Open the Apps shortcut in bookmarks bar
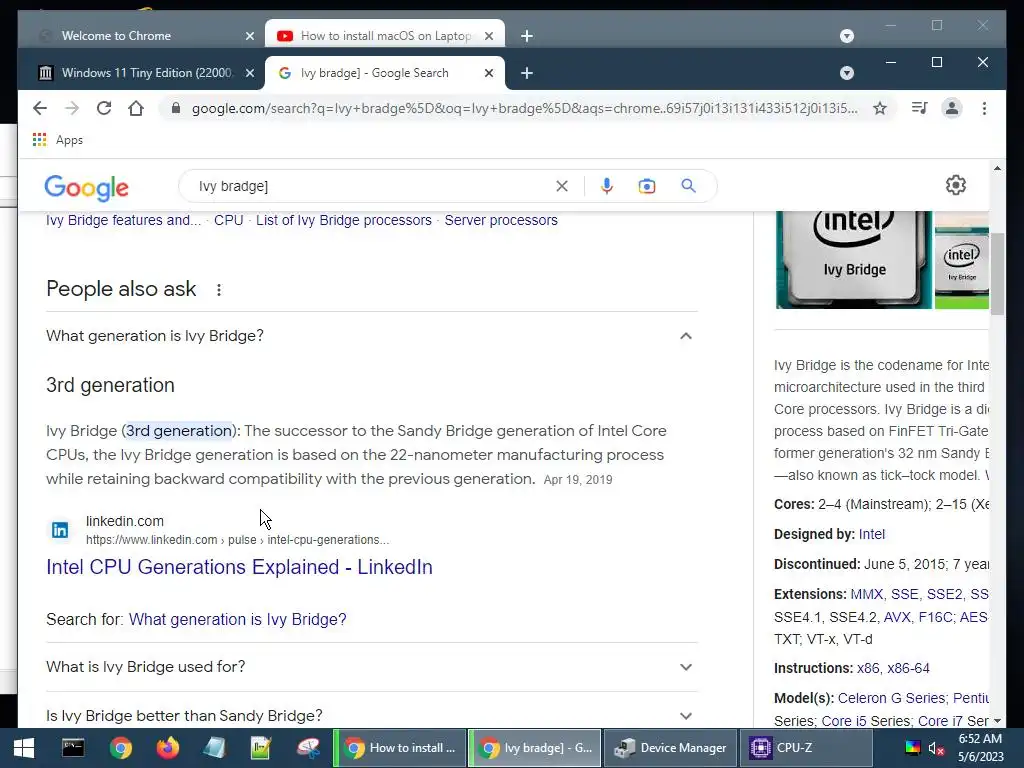Viewport: 1024px width, 768px height. tap(57, 140)
